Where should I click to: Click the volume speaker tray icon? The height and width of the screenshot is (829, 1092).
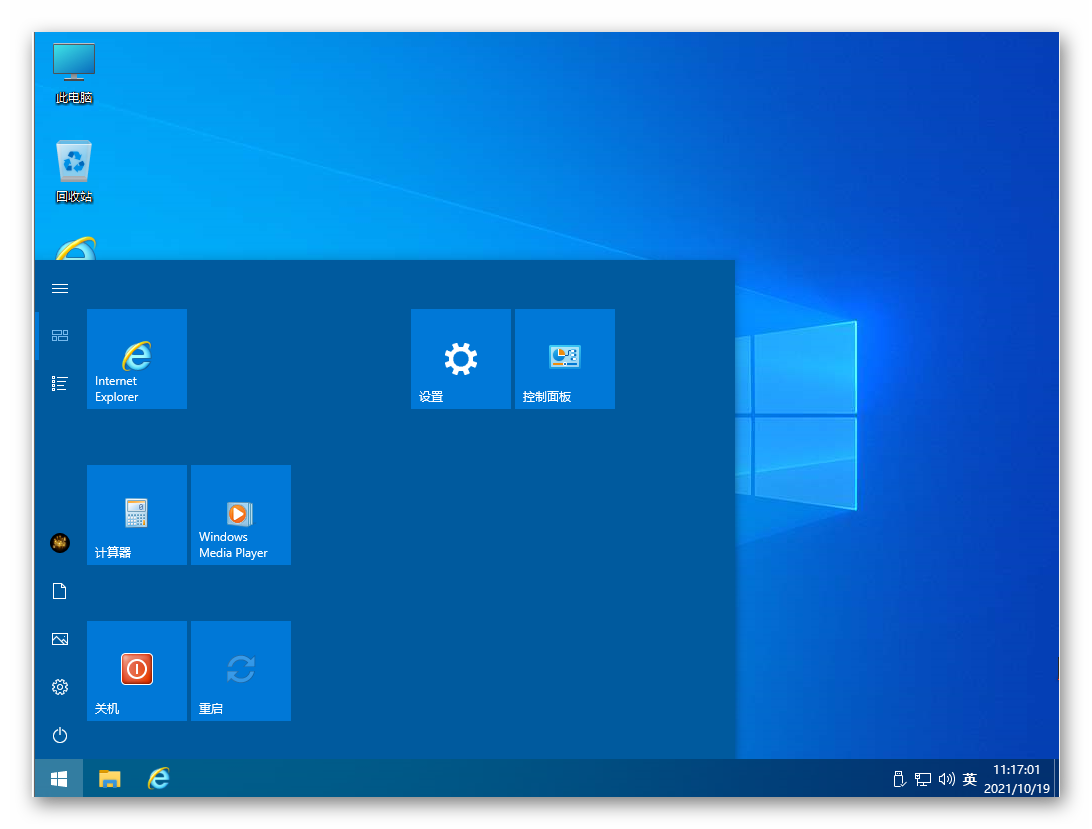(x=946, y=779)
